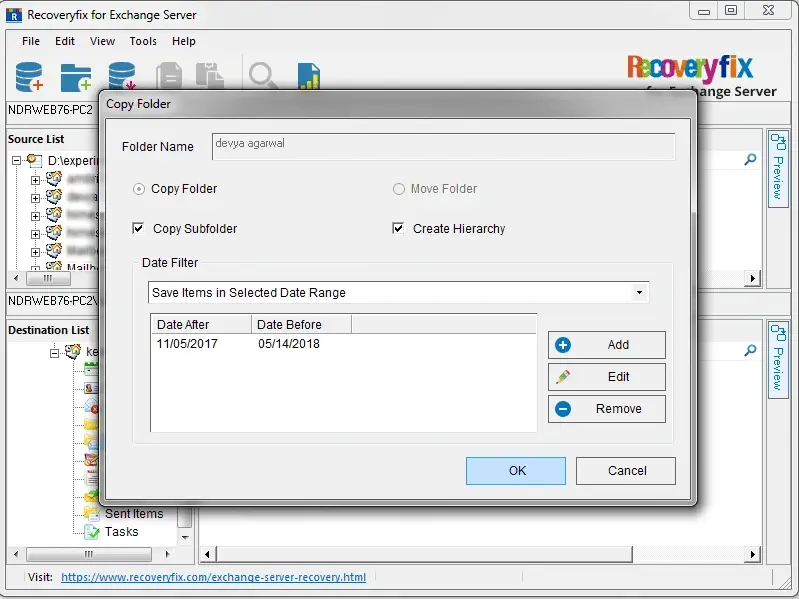Viewport: 799px width, 599px height.
Task: Open the File menu
Action: pos(31,41)
